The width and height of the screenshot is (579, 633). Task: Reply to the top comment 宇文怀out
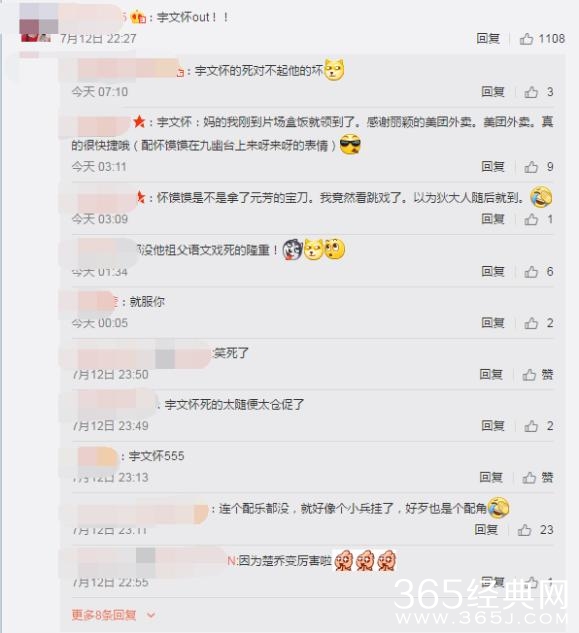(x=488, y=39)
